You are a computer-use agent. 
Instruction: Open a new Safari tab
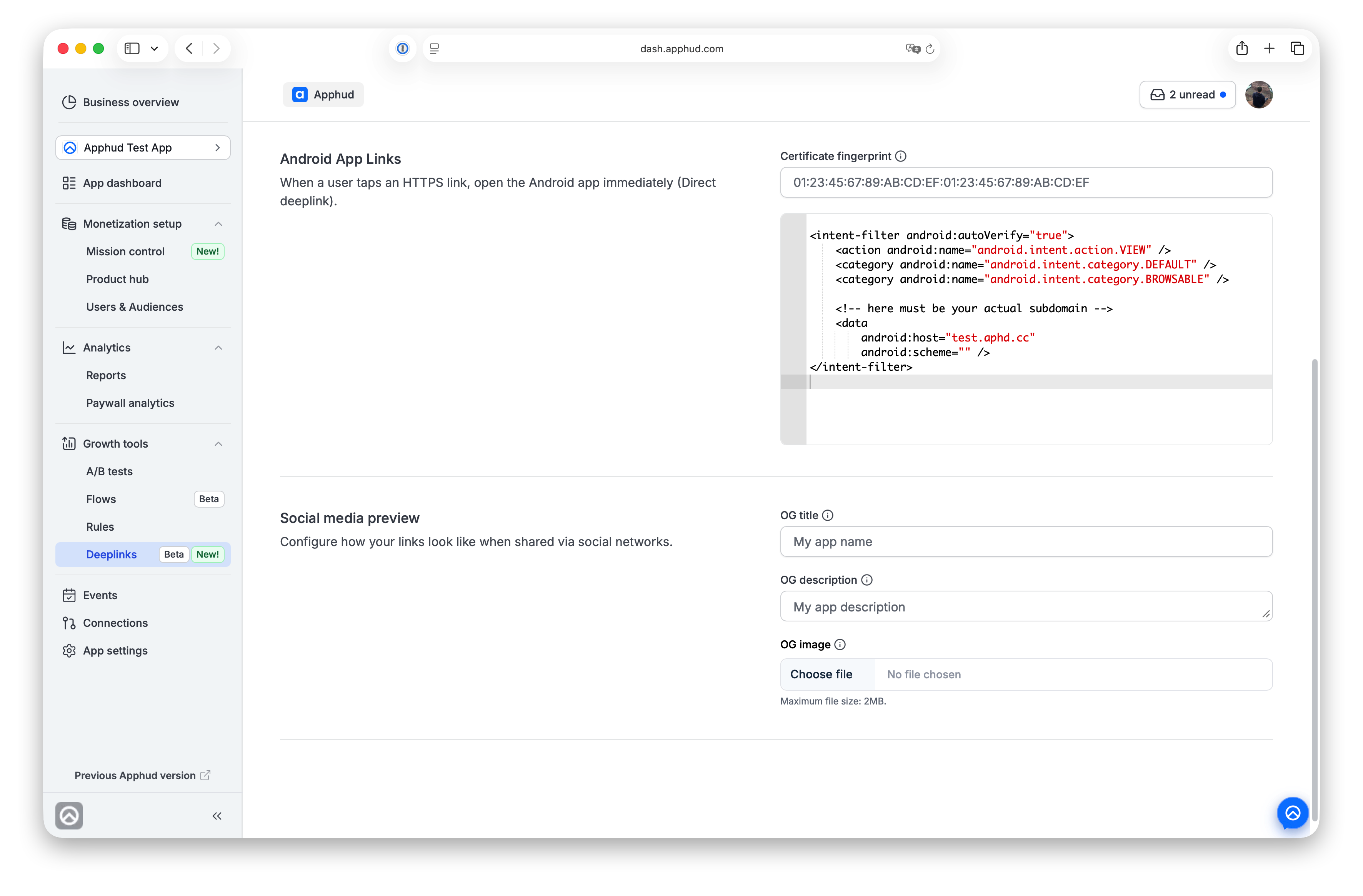pos(1269,48)
